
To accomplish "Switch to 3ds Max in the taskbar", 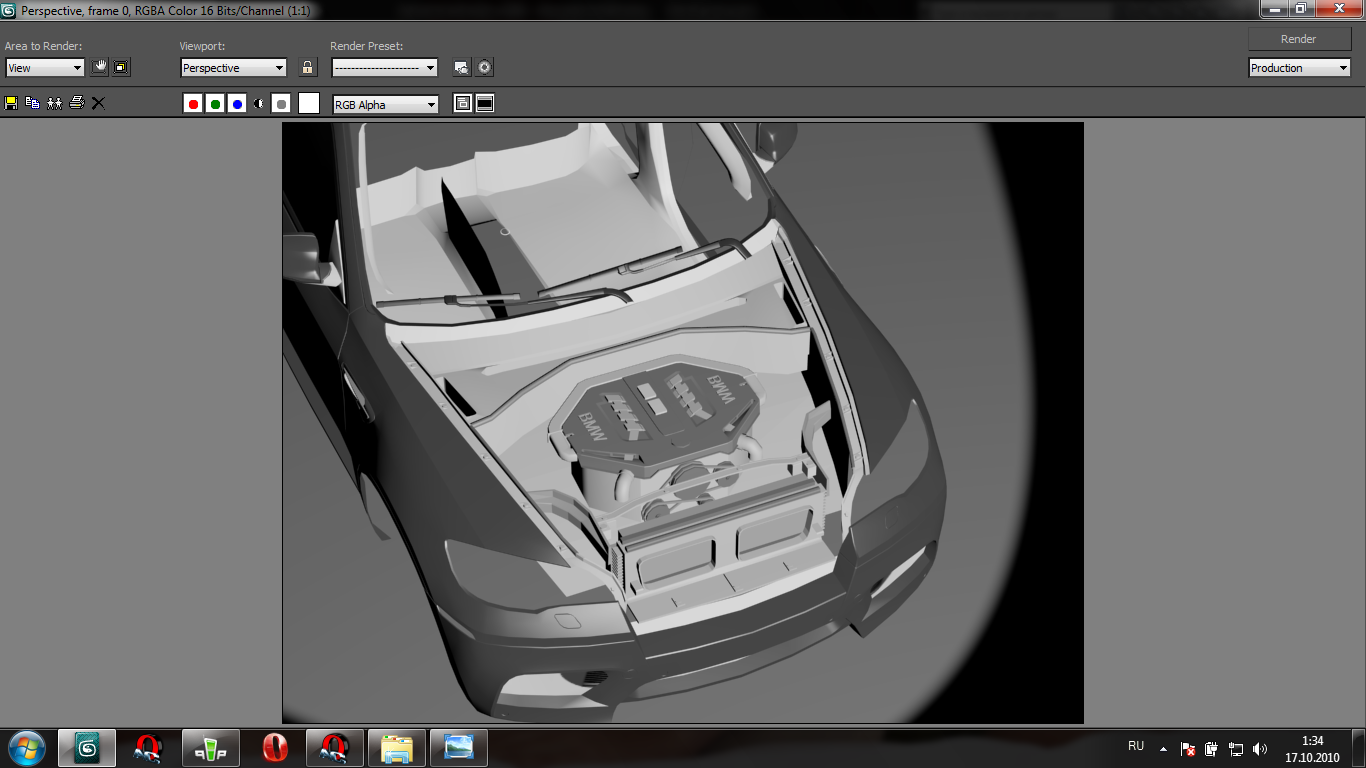I will pos(87,748).
